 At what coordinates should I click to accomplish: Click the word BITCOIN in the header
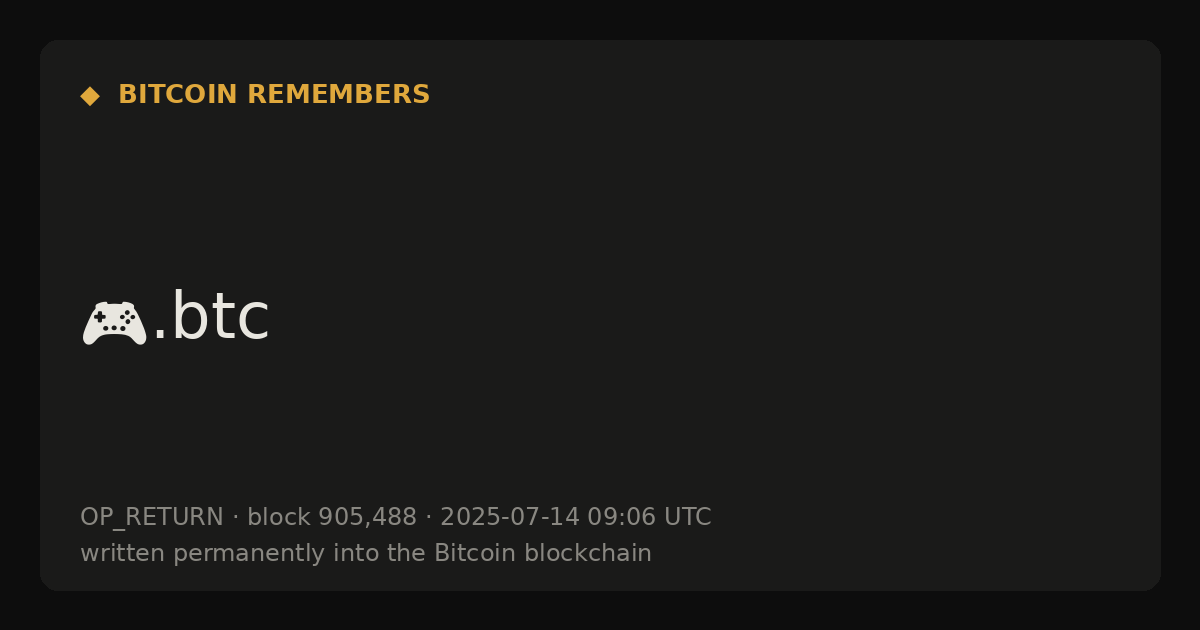[178, 95]
